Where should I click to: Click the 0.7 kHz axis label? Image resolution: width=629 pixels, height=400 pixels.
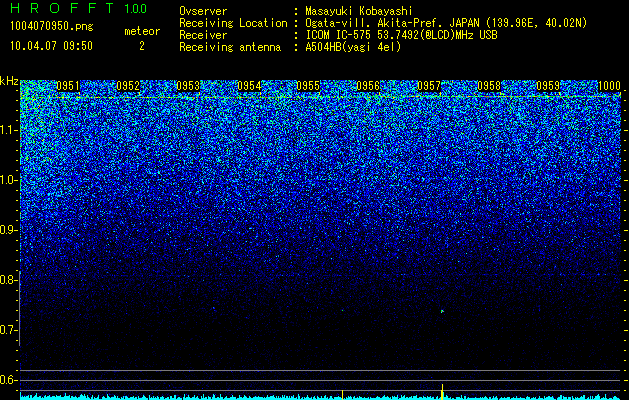pyautogui.click(x=8, y=330)
